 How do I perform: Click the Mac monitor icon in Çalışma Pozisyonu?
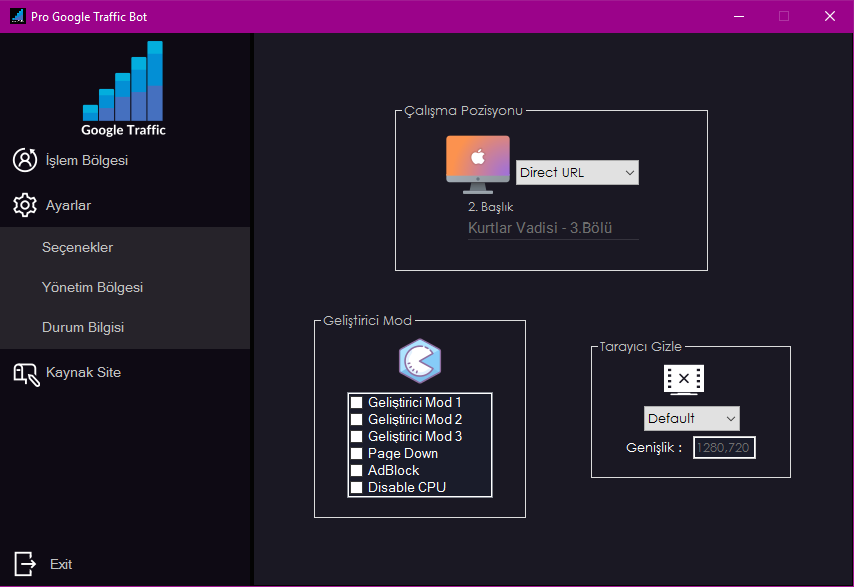tap(478, 164)
